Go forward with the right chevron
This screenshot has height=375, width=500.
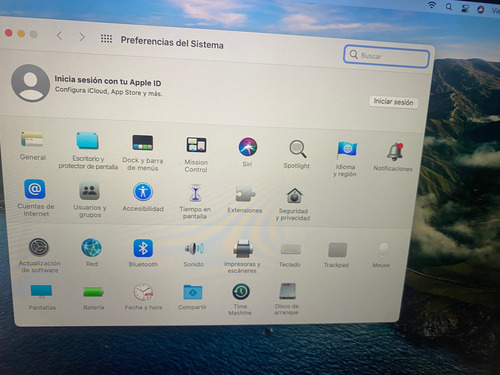click(x=82, y=37)
